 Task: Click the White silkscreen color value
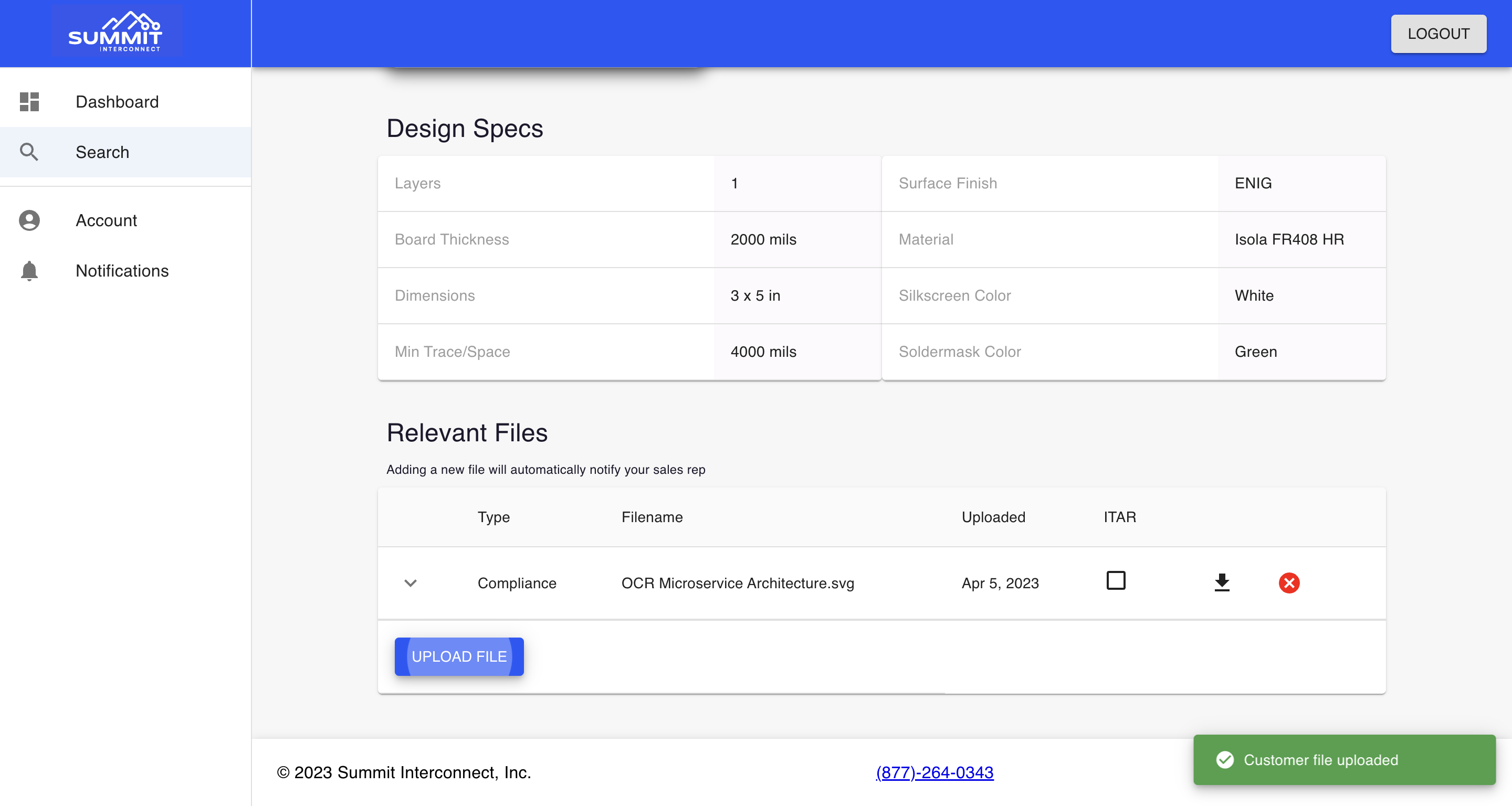pyautogui.click(x=1254, y=295)
